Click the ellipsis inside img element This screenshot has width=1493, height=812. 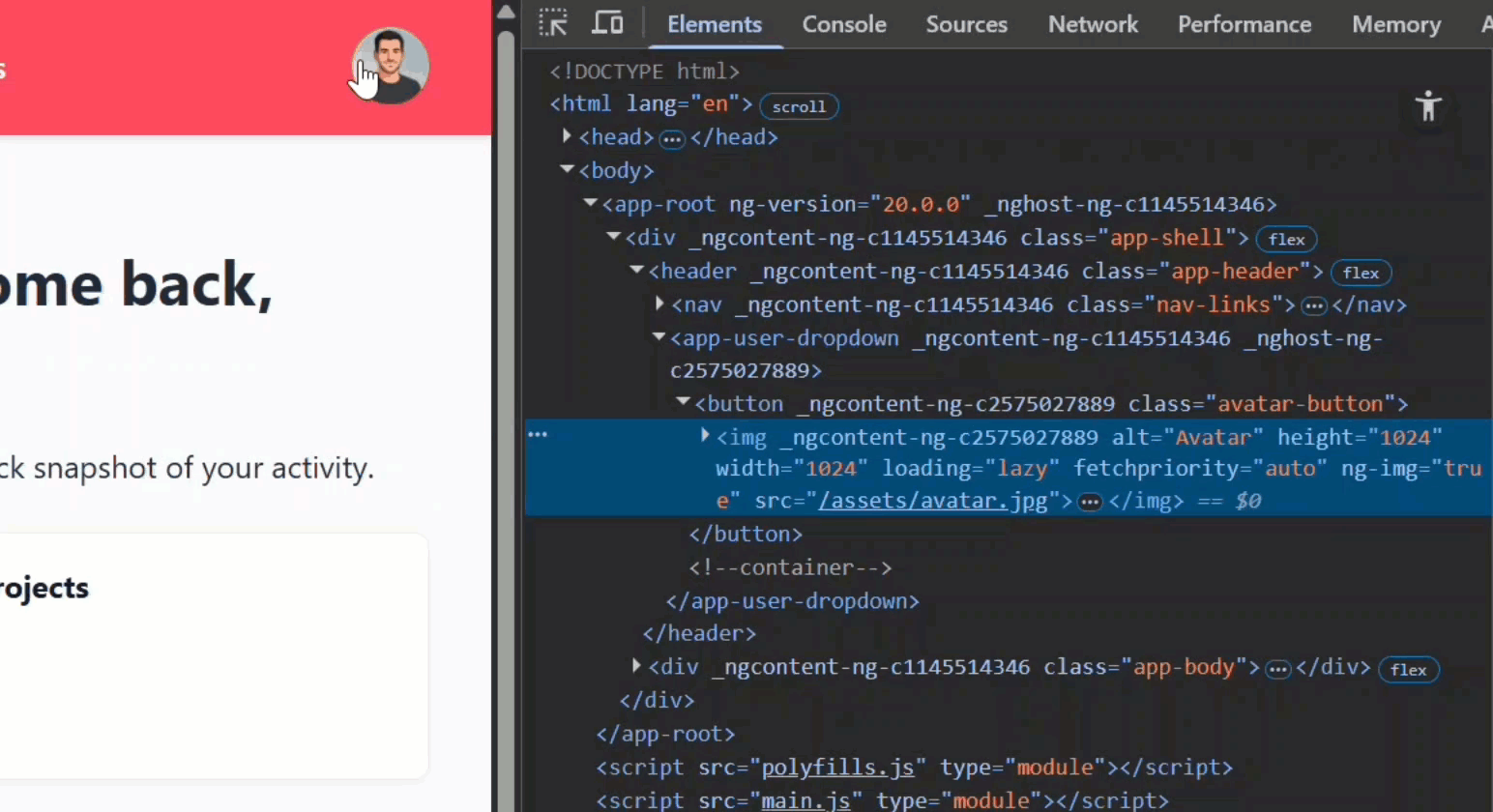click(x=1090, y=503)
